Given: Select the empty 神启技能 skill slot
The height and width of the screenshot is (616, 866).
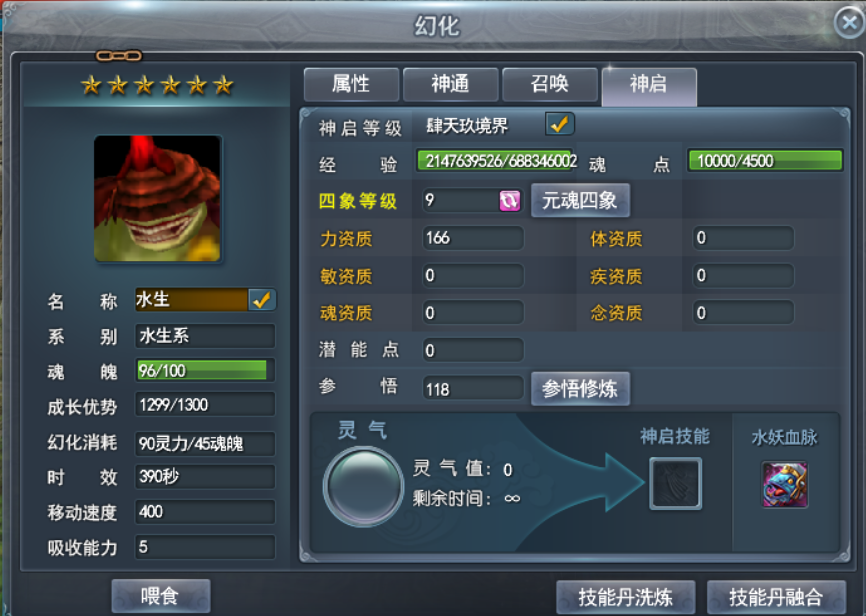Looking at the screenshot, I should [675, 483].
